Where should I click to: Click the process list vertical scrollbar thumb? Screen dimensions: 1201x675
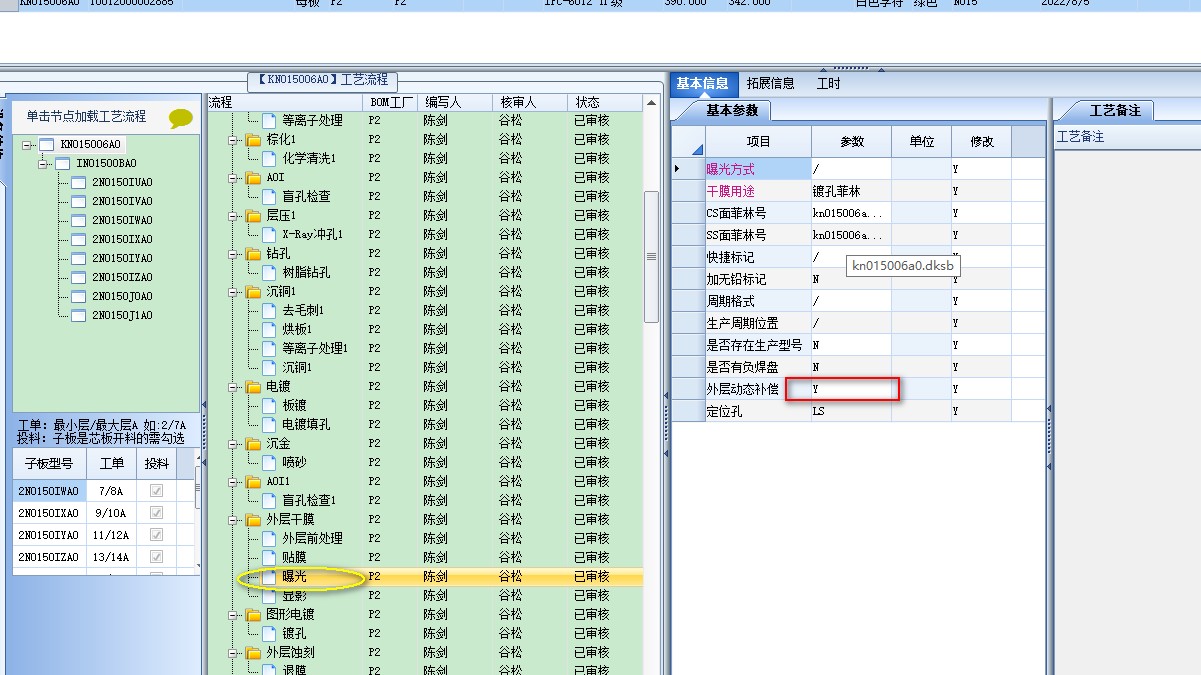click(x=651, y=256)
